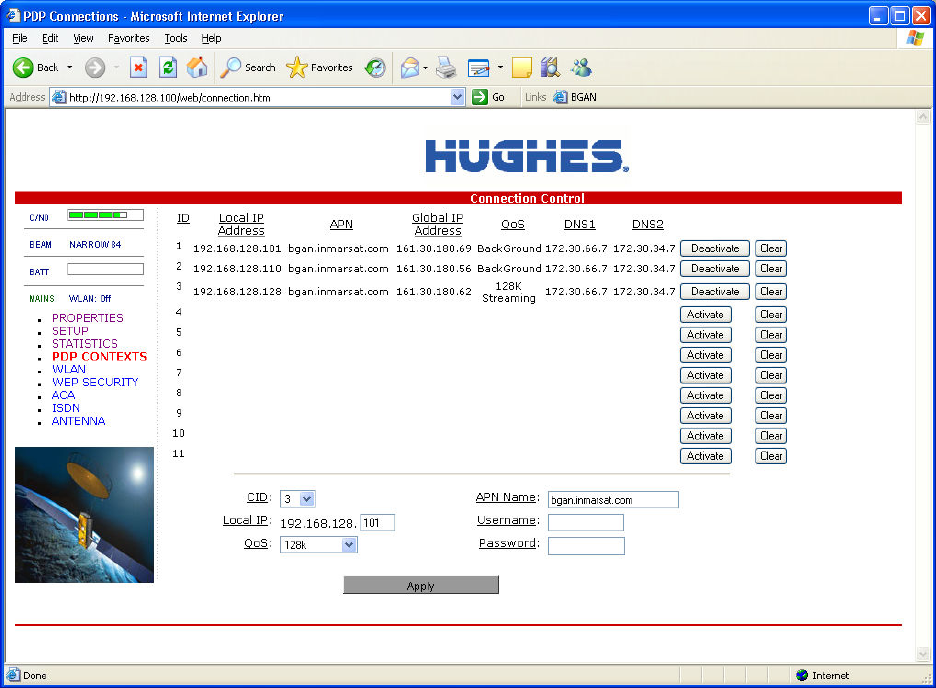Open the Favorites star toolbar button

(x=319, y=67)
